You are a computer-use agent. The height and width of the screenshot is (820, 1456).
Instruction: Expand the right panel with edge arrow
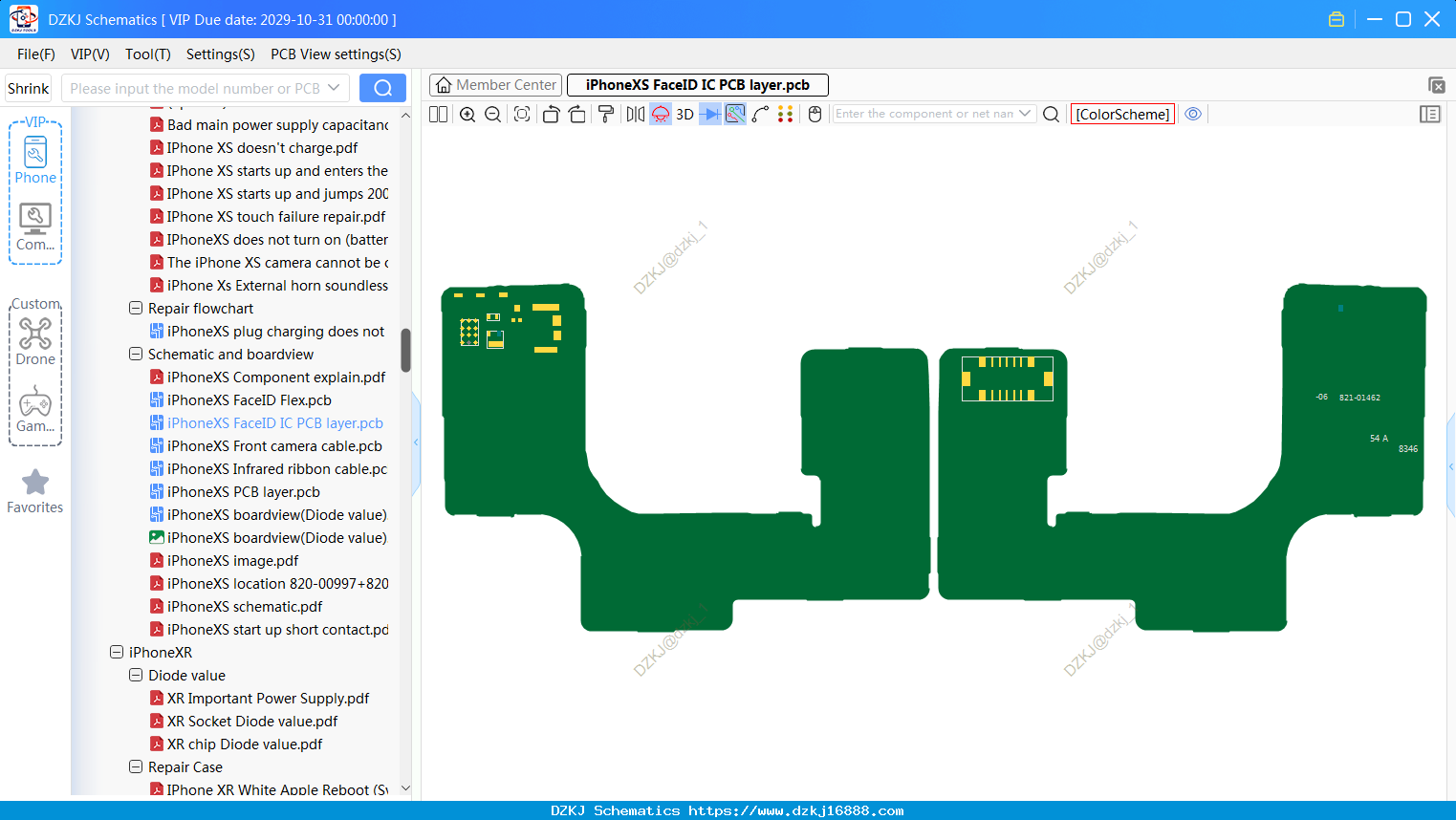[1451, 467]
